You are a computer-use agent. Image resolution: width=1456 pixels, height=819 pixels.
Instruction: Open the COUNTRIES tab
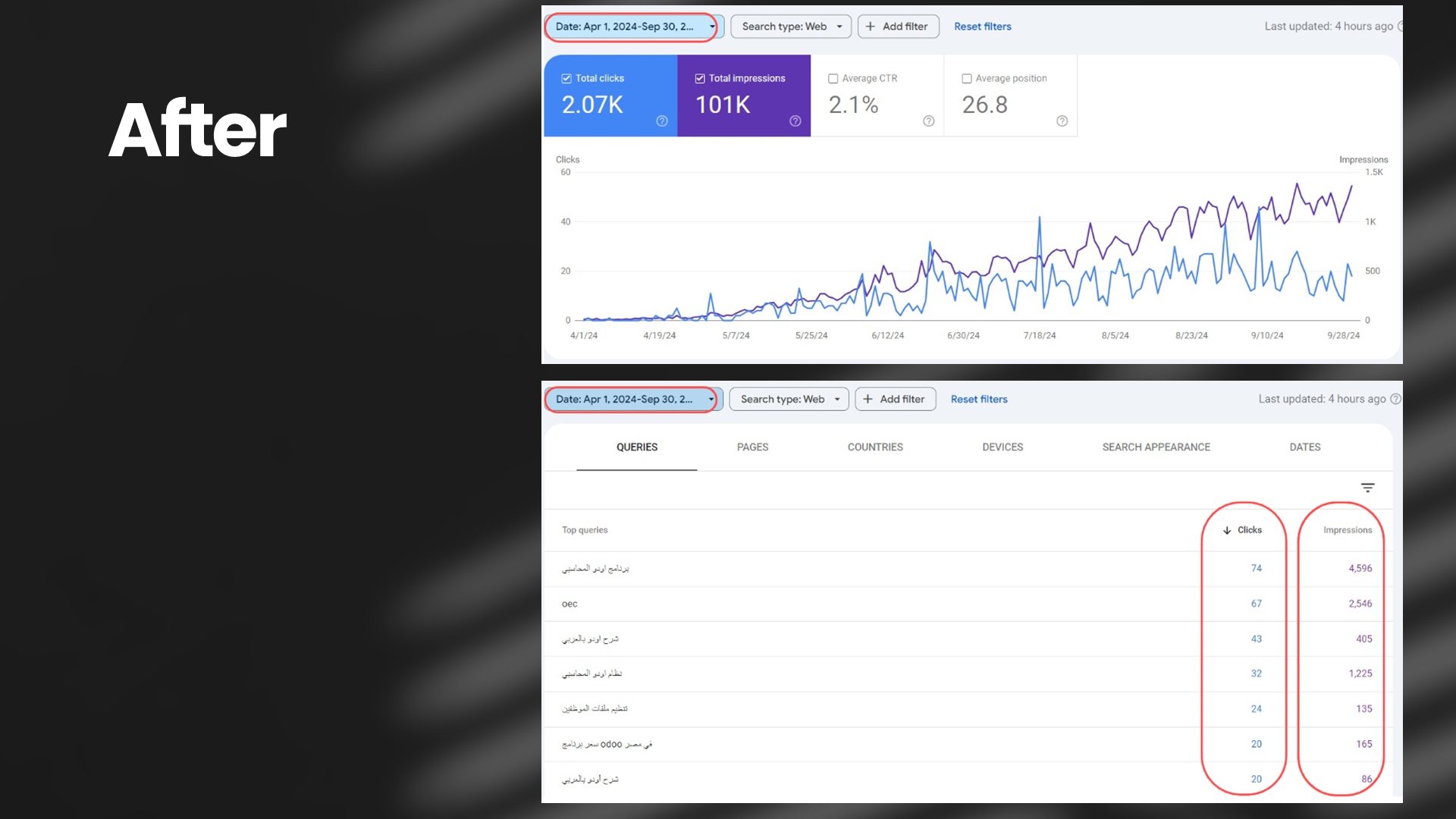(x=875, y=447)
